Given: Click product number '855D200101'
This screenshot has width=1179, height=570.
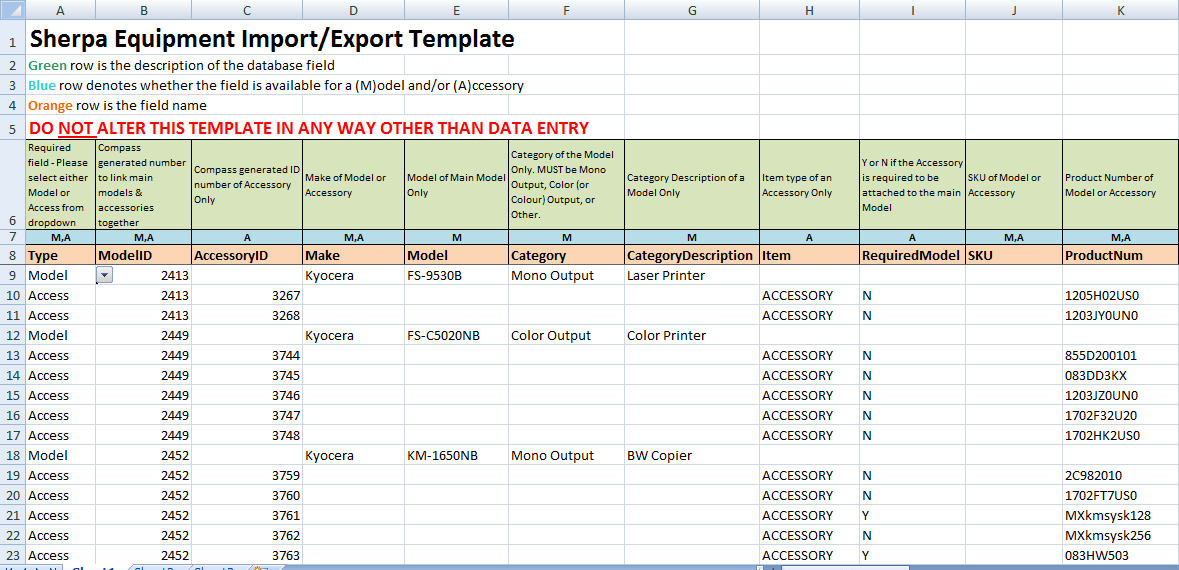Looking at the screenshot, I should (x=1120, y=356).
